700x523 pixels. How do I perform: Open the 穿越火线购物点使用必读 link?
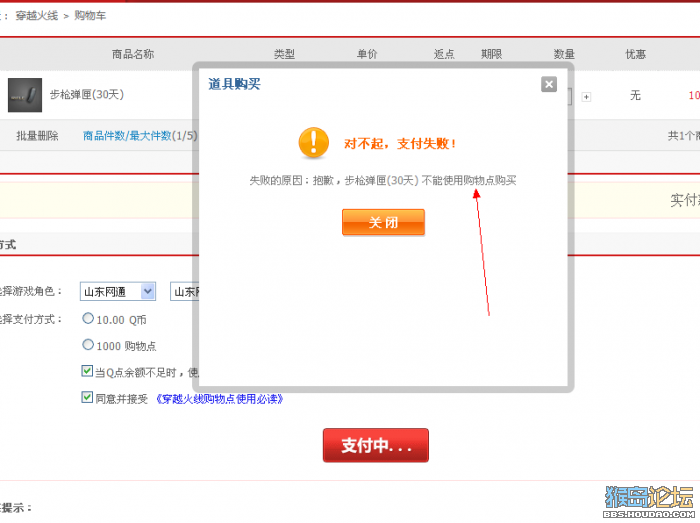tap(219, 399)
